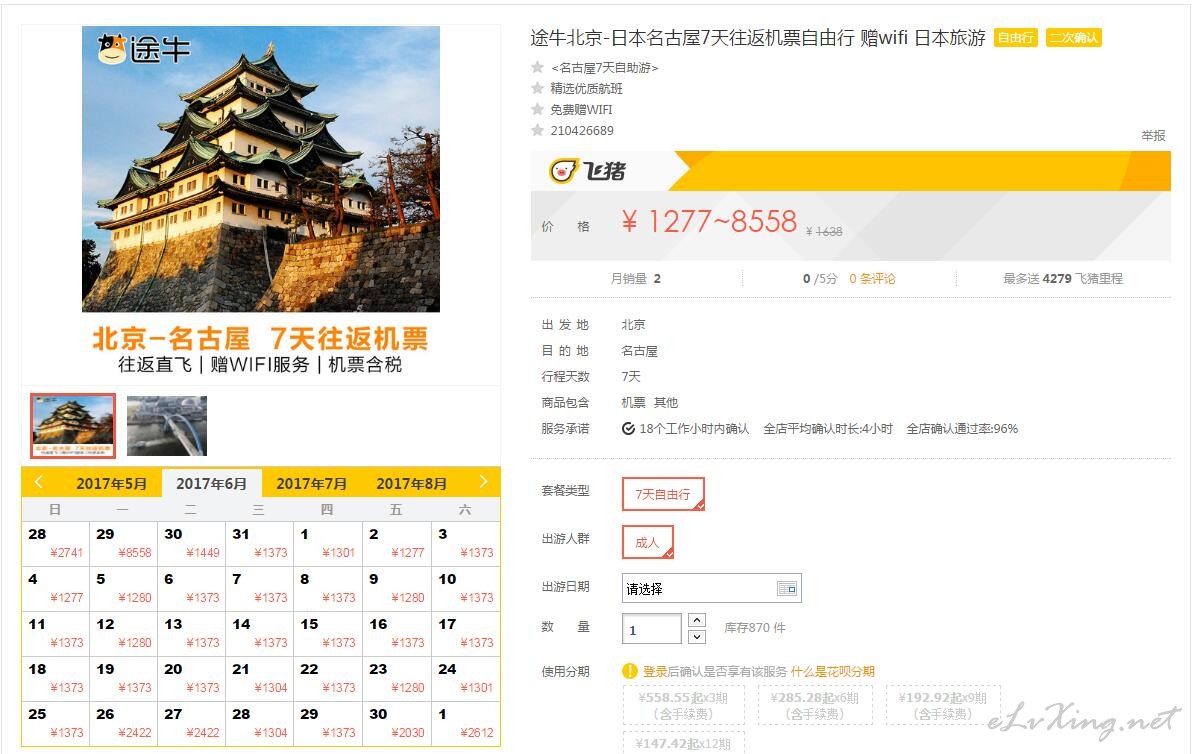Image resolution: width=1192 pixels, height=754 pixels.
Task: Pick June 21 priced ¥1304
Action: tap(260, 678)
